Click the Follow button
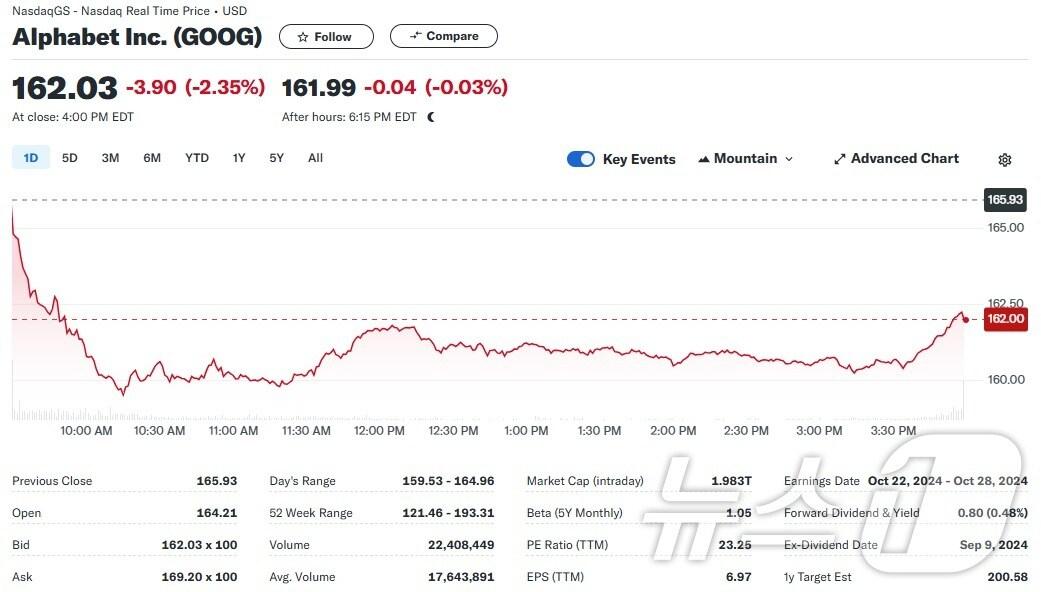The height and width of the screenshot is (592, 1041). (326, 37)
